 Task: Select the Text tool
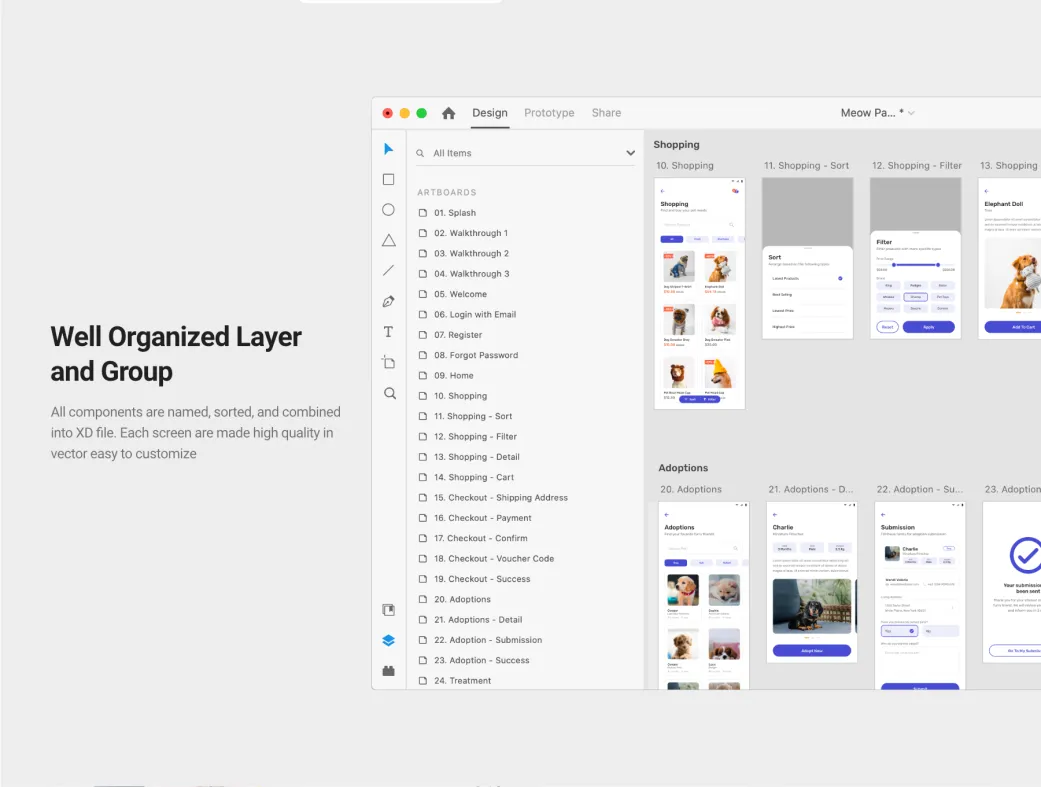click(389, 332)
